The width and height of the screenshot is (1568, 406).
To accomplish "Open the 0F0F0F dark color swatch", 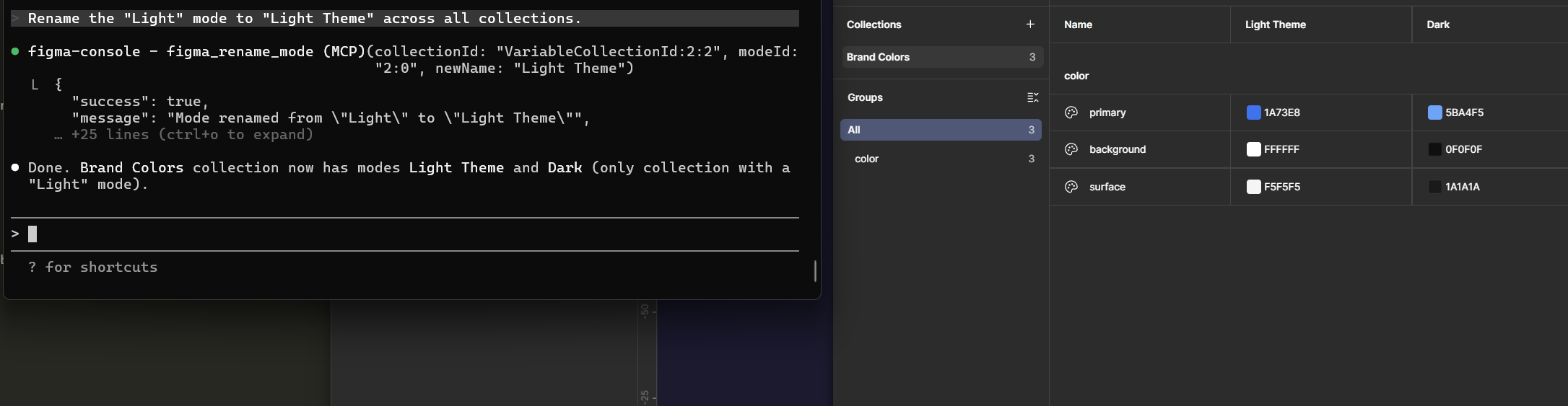I will [1434, 149].
